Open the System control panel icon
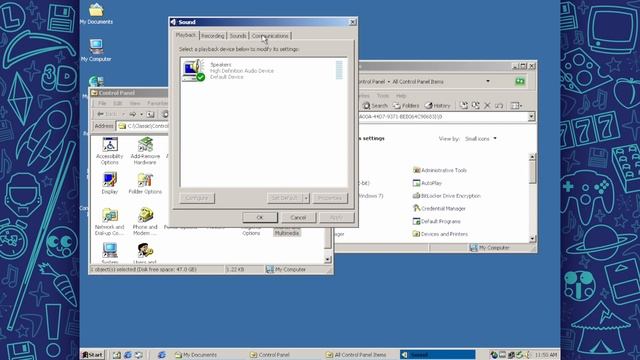The height and width of the screenshot is (360, 640). pyautogui.click(x=110, y=253)
